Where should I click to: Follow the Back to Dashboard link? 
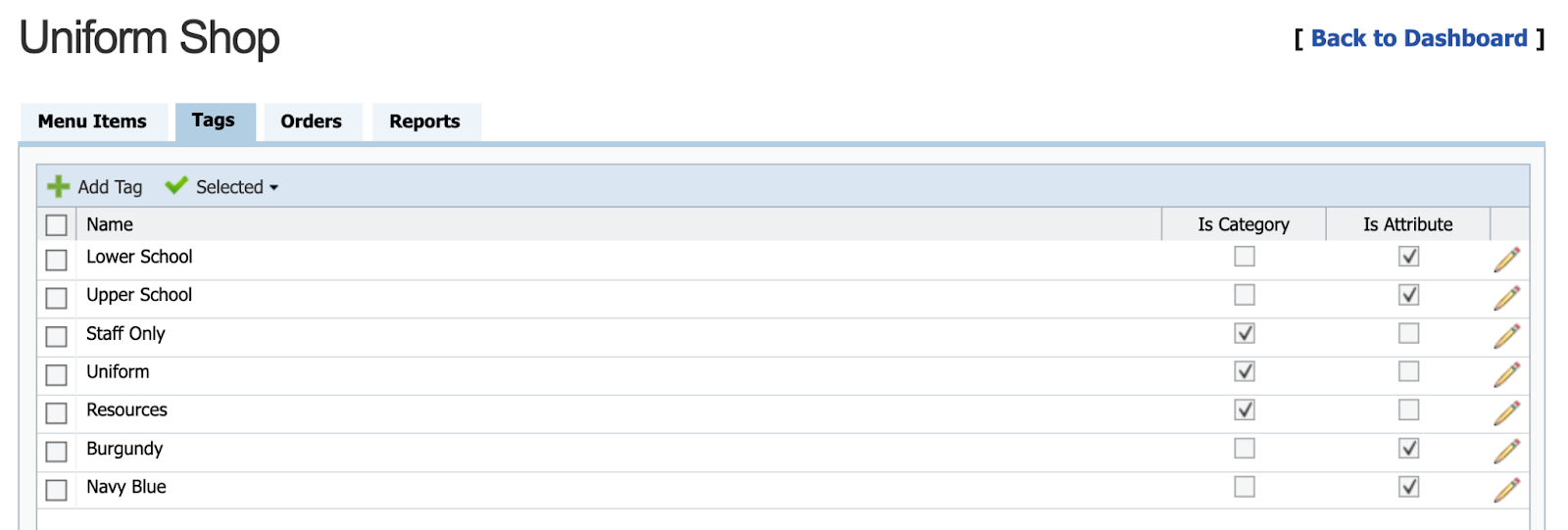pos(1418,38)
